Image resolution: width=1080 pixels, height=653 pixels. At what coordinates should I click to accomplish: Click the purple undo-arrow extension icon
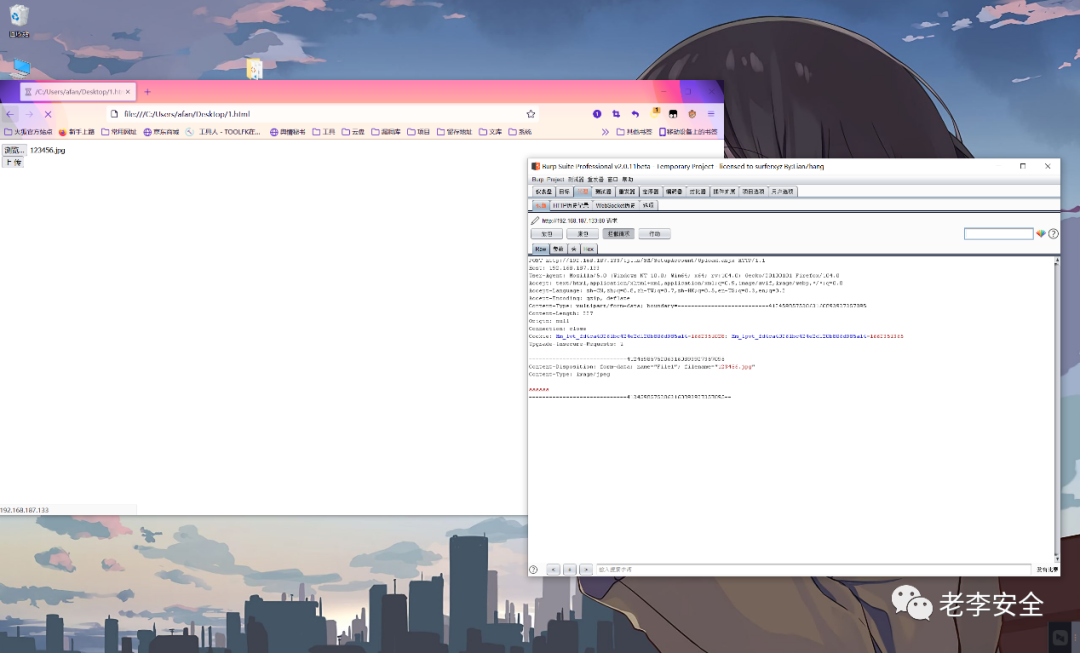coord(635,114)
